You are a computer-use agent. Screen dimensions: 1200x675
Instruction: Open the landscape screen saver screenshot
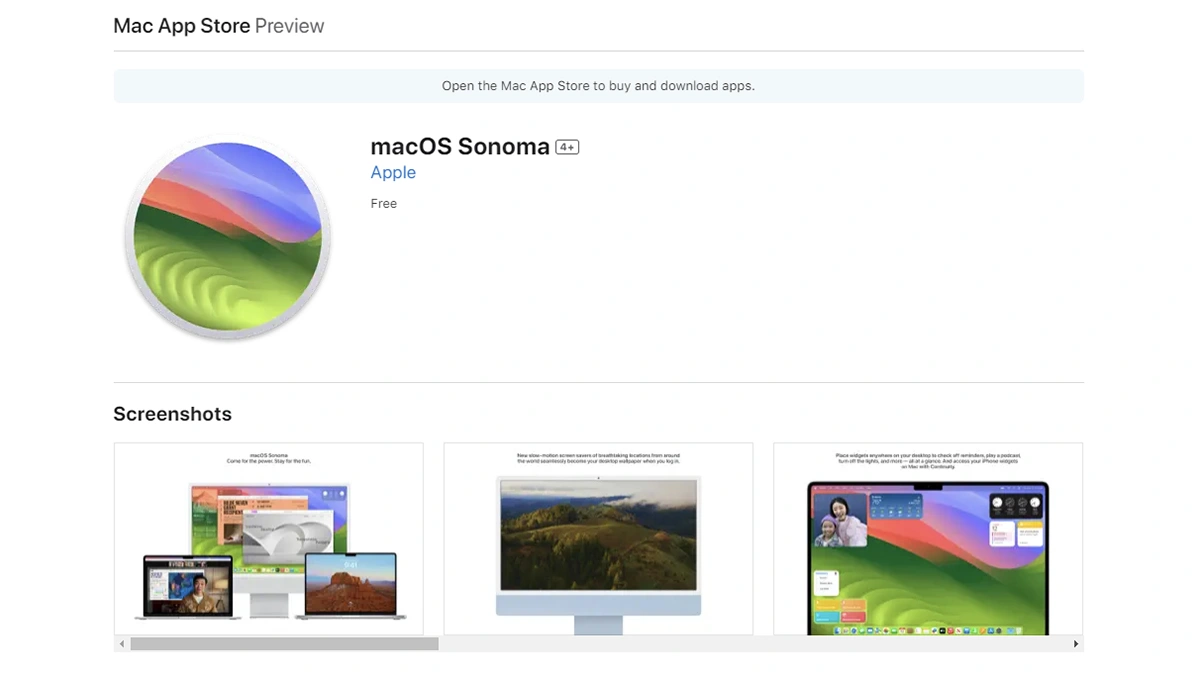pos(598,539)
